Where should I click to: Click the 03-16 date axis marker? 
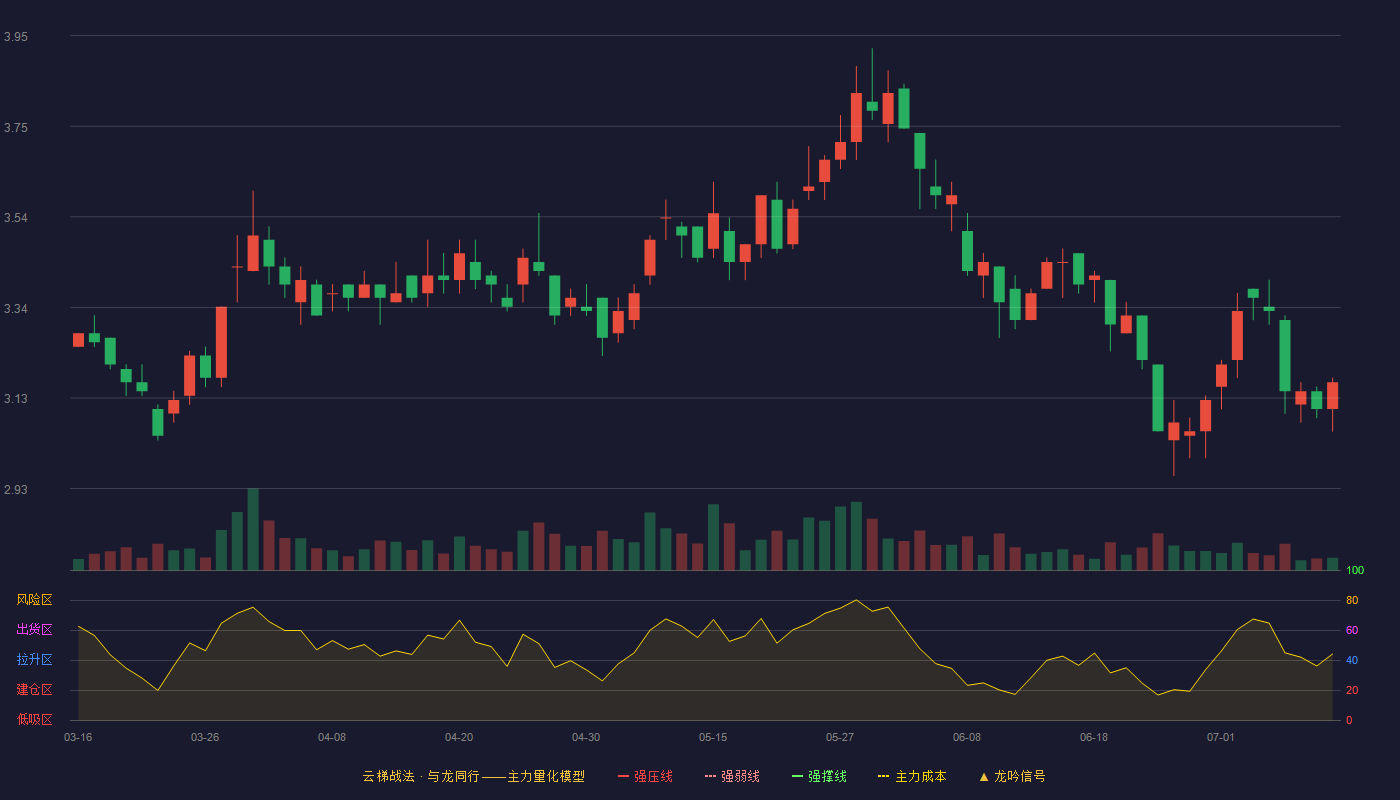[x=78, y=737]
